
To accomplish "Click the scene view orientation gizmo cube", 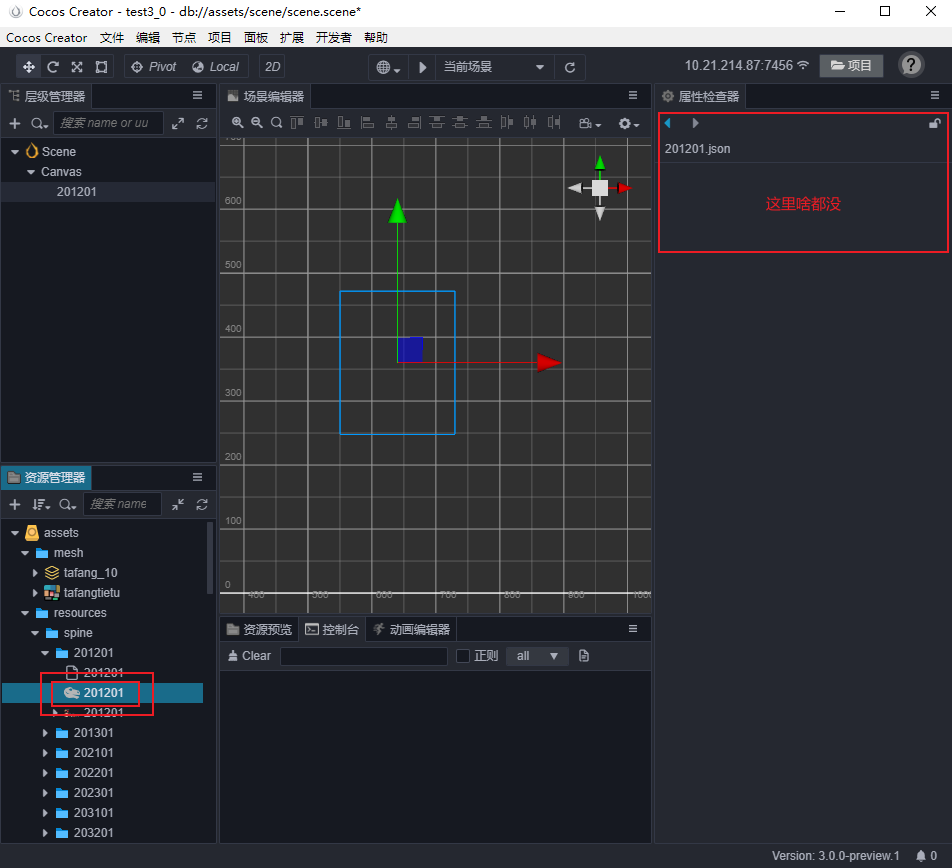I will pos(600,188).
